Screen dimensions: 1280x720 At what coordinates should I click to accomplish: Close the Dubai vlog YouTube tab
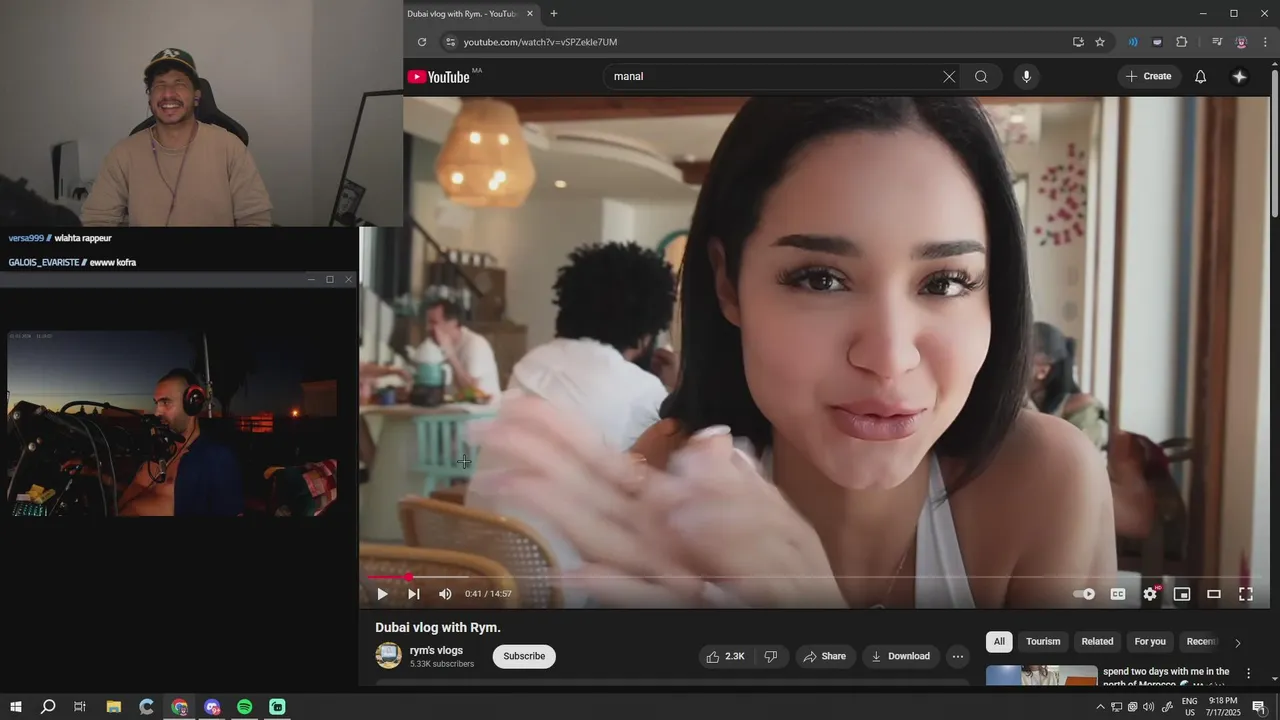click(530, 14)
